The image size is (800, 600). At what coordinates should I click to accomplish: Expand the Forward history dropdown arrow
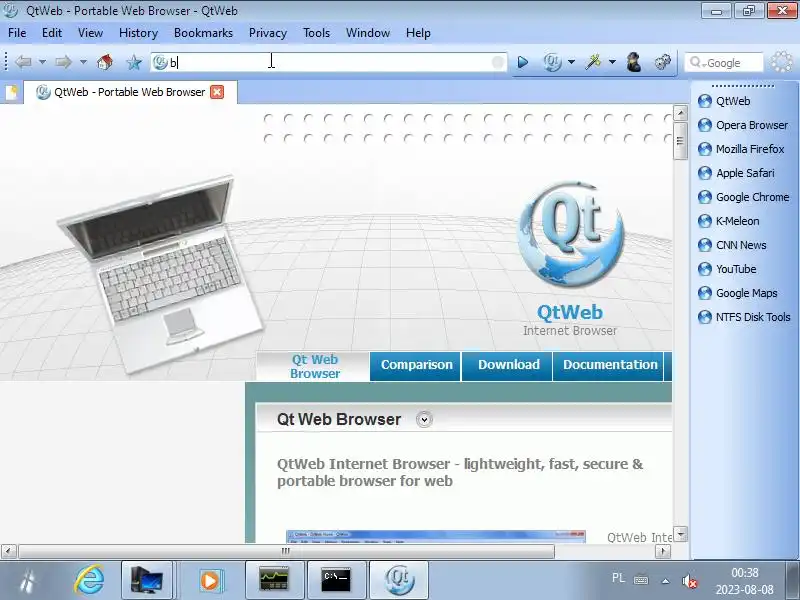click(83, 62)
